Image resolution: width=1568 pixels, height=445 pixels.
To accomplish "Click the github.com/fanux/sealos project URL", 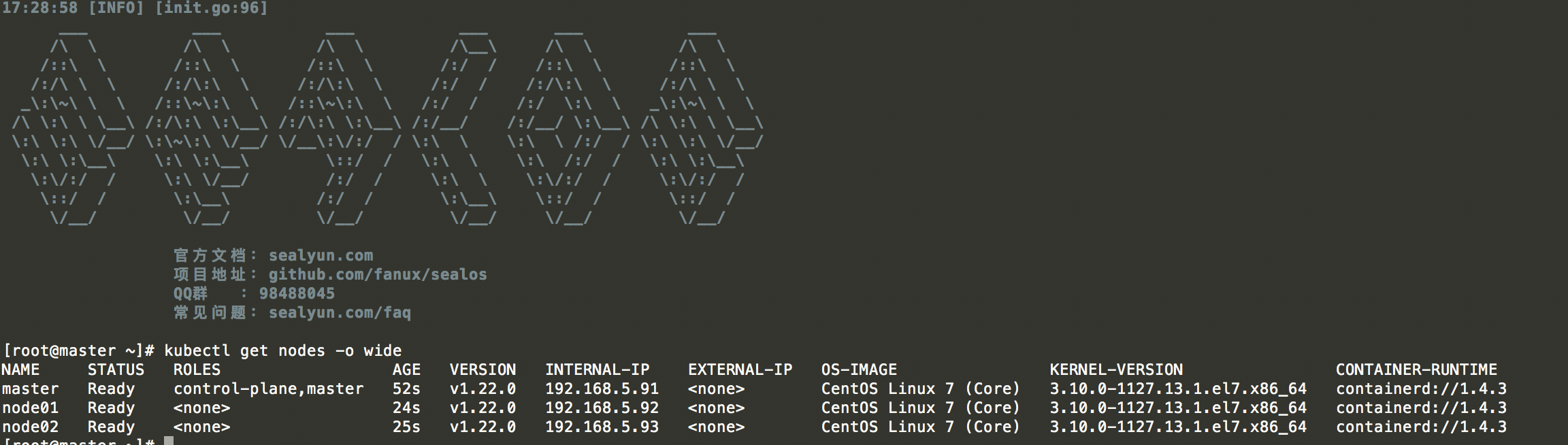I will point(378,275).
